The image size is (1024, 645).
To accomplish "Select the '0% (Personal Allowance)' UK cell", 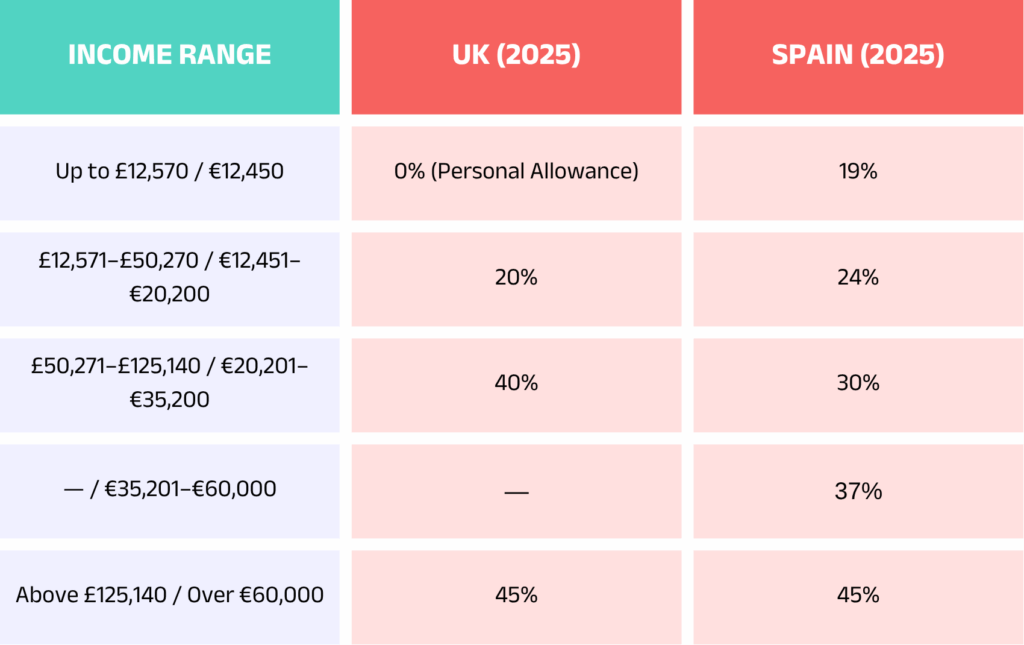I will [516, 171].
